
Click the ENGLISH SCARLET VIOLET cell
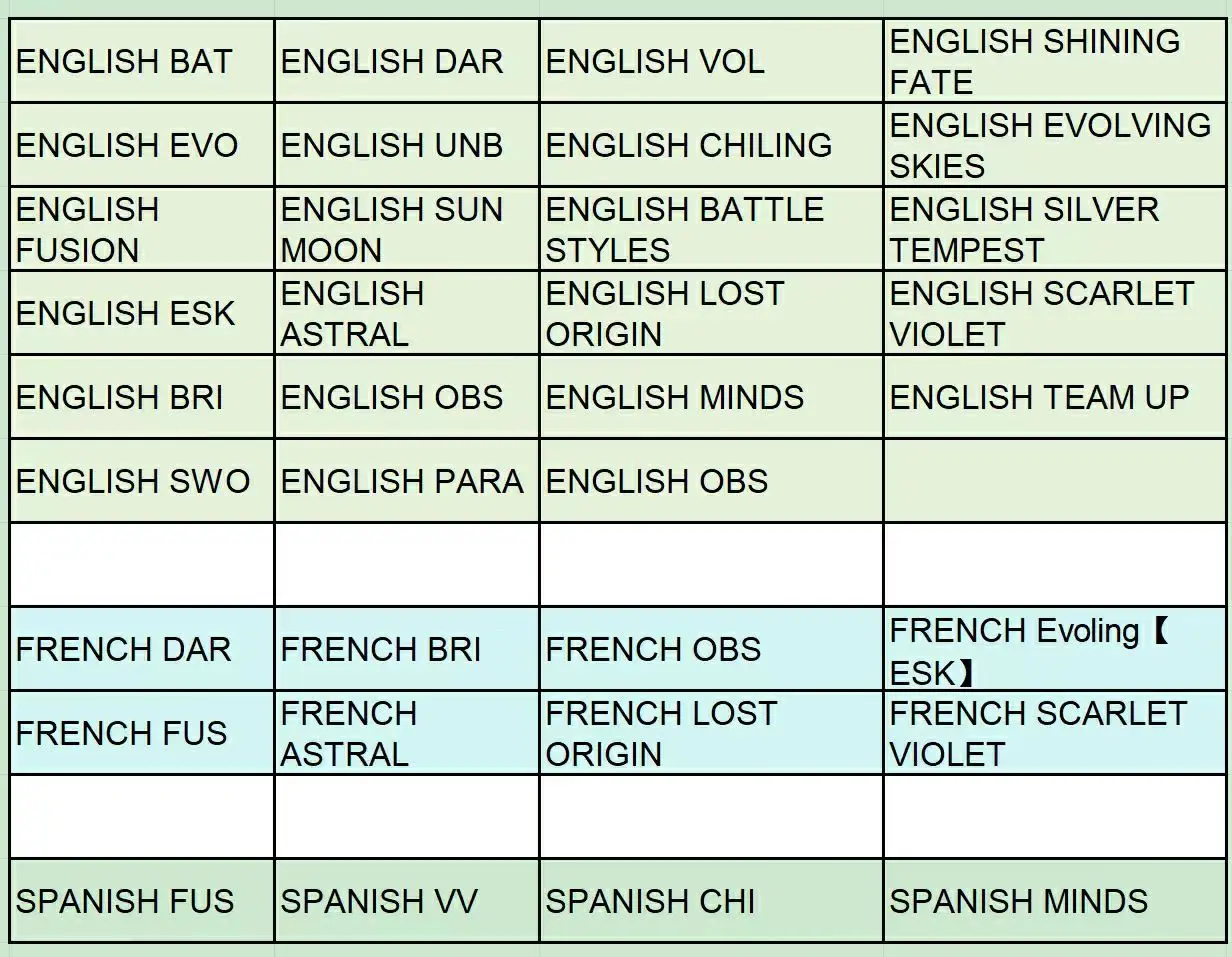point(1054,313)
